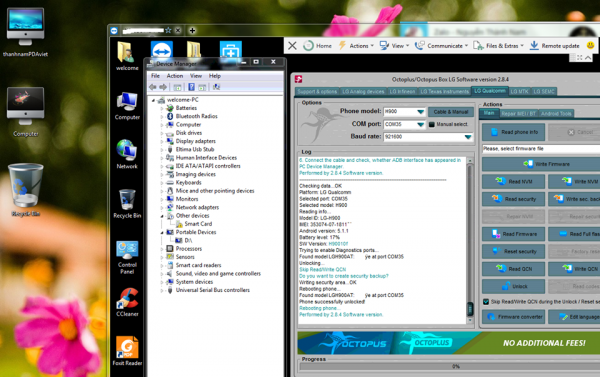The width and height of the screenshot is (600, 377).
Task: Open Device Manager View menu
Action: pos(196,76)
